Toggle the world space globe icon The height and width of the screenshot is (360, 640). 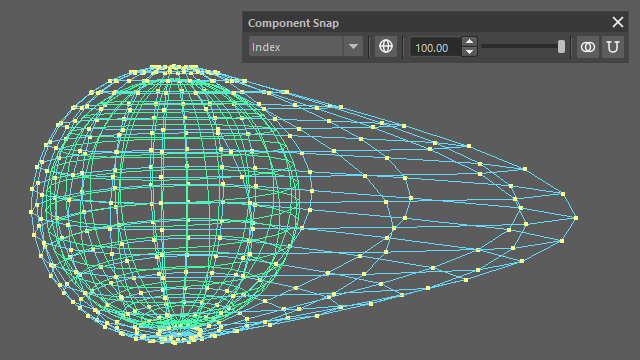[386, 47]
